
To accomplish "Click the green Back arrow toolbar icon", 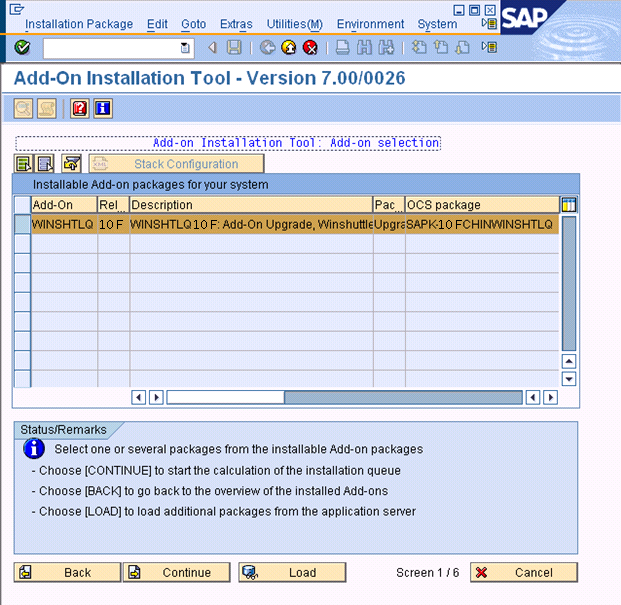I will (x=267, y=48).
